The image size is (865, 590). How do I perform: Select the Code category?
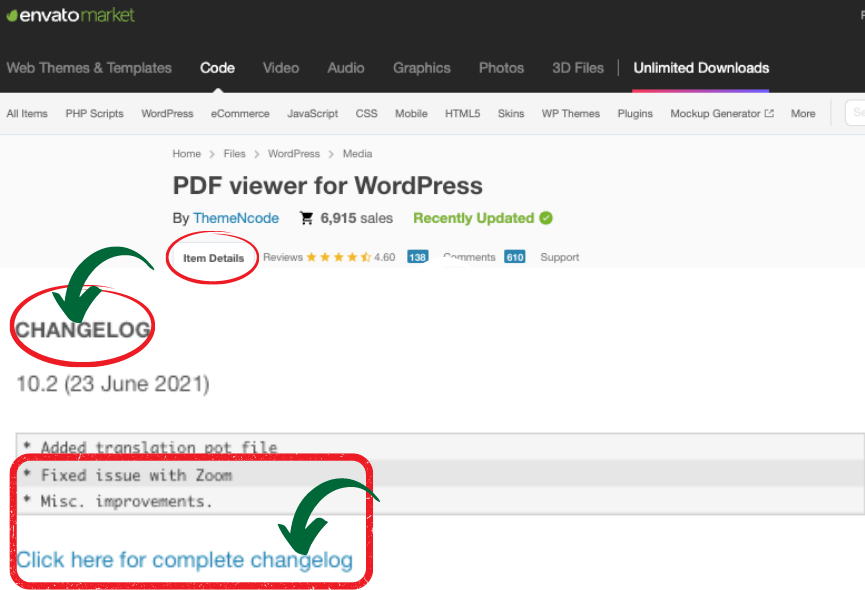pyautogui.click(x=217, y=68)
